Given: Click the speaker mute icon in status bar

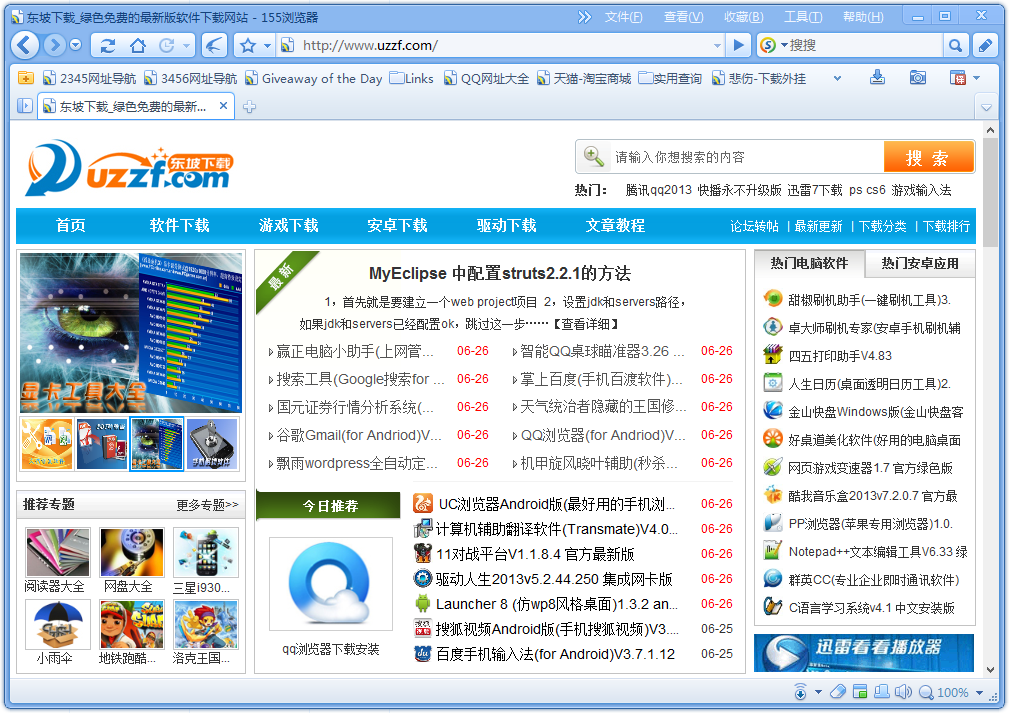Looking at the screenshot, I should (x=902, y=692).
